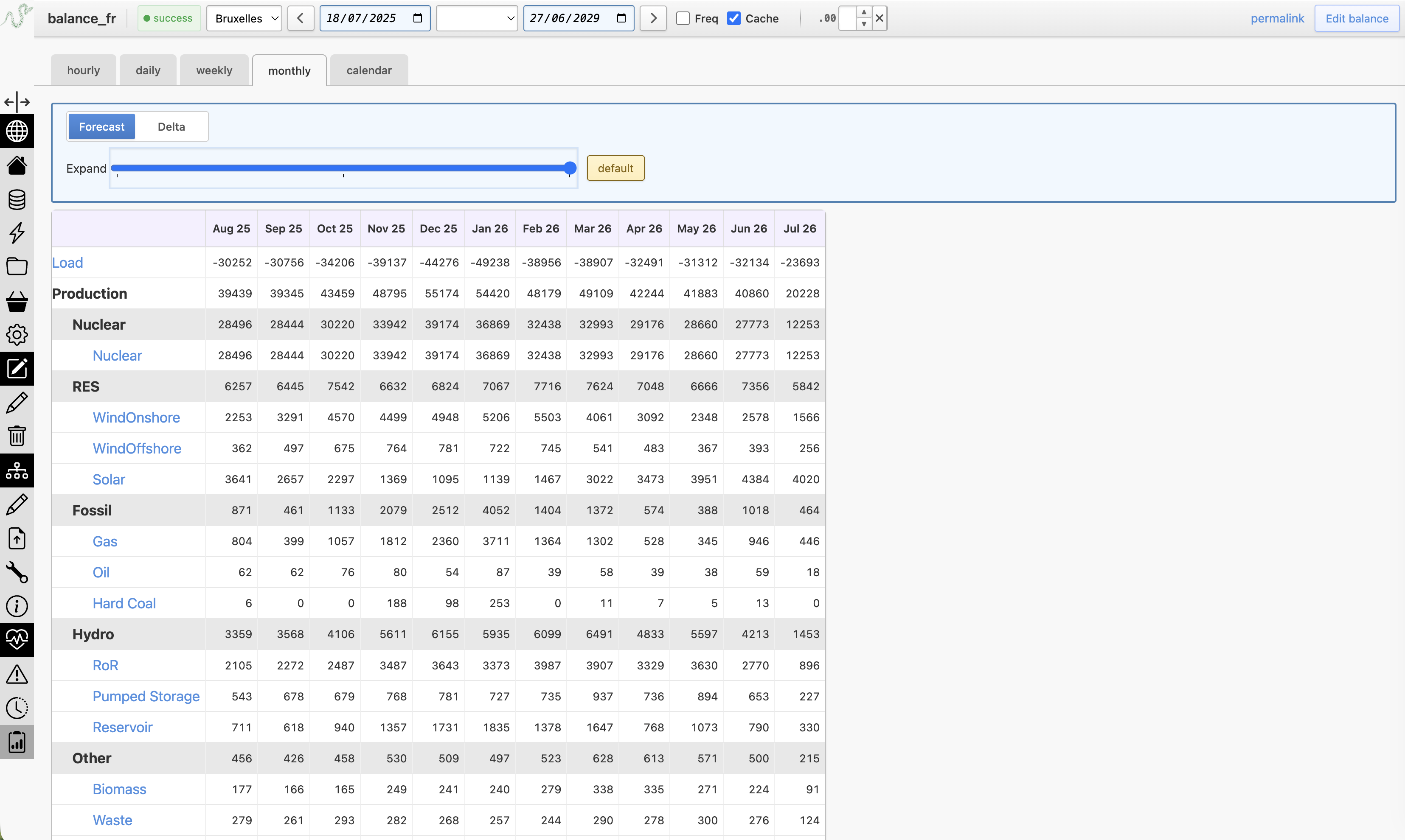
Task: Click the success status badge
Action: coord(169,18)
